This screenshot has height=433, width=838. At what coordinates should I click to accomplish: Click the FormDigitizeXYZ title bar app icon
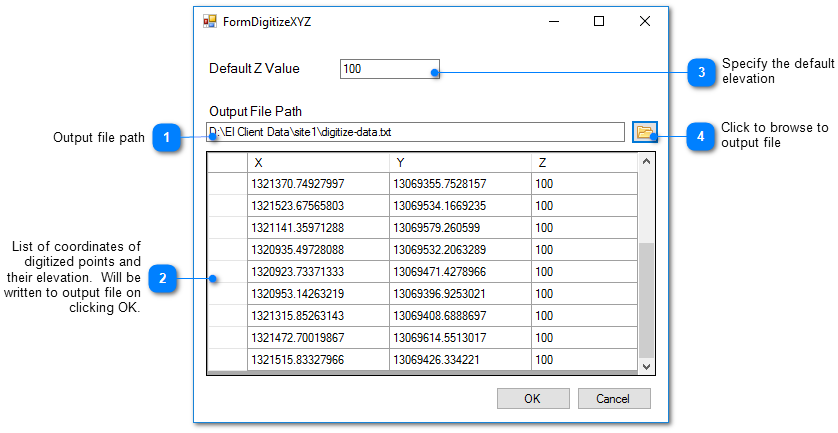210,21
